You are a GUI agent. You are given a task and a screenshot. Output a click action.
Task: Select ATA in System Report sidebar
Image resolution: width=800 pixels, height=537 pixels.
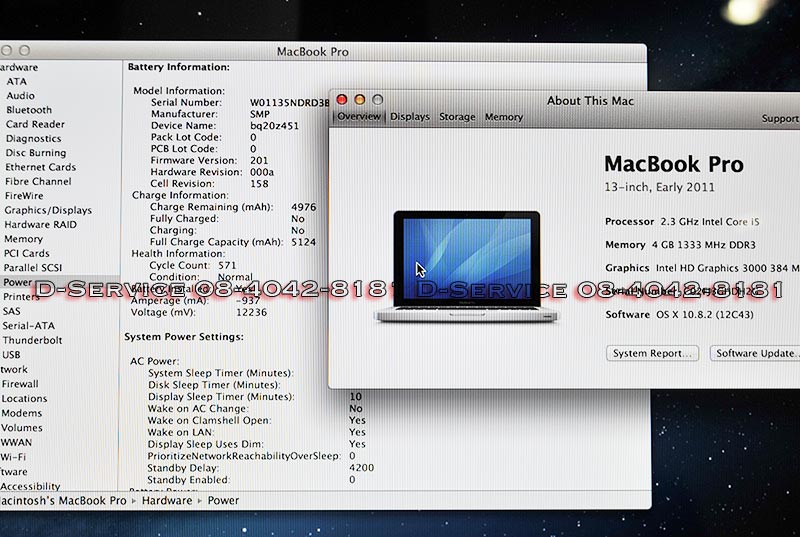pyautogui.click(x=16, y=82)
